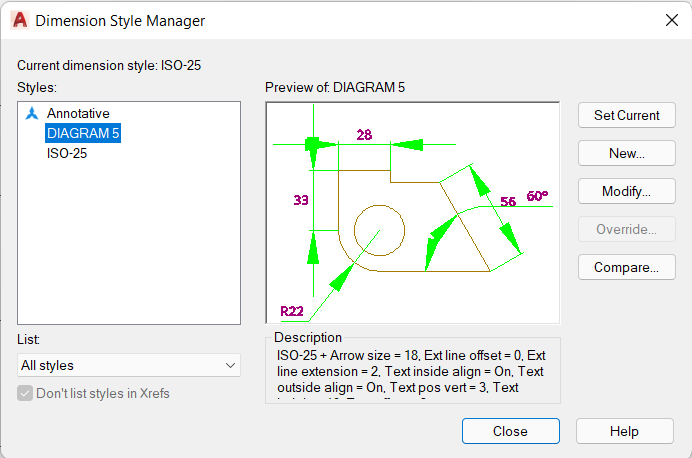Click the Set Current button
This screenshot has width=692, height=458.
pos(627,115)
